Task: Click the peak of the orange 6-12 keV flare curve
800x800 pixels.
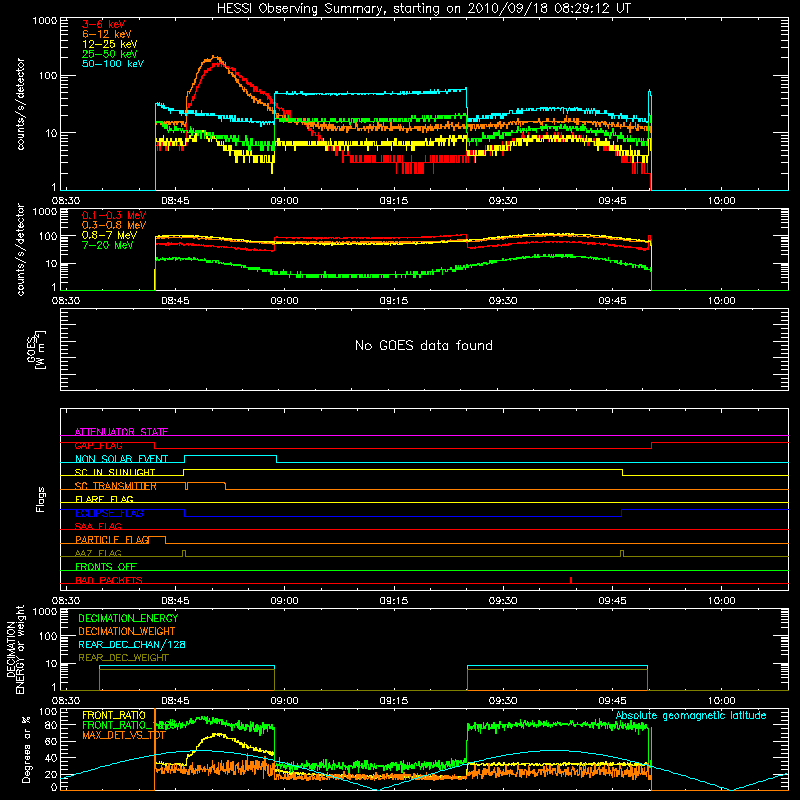Action: (215, 57)
